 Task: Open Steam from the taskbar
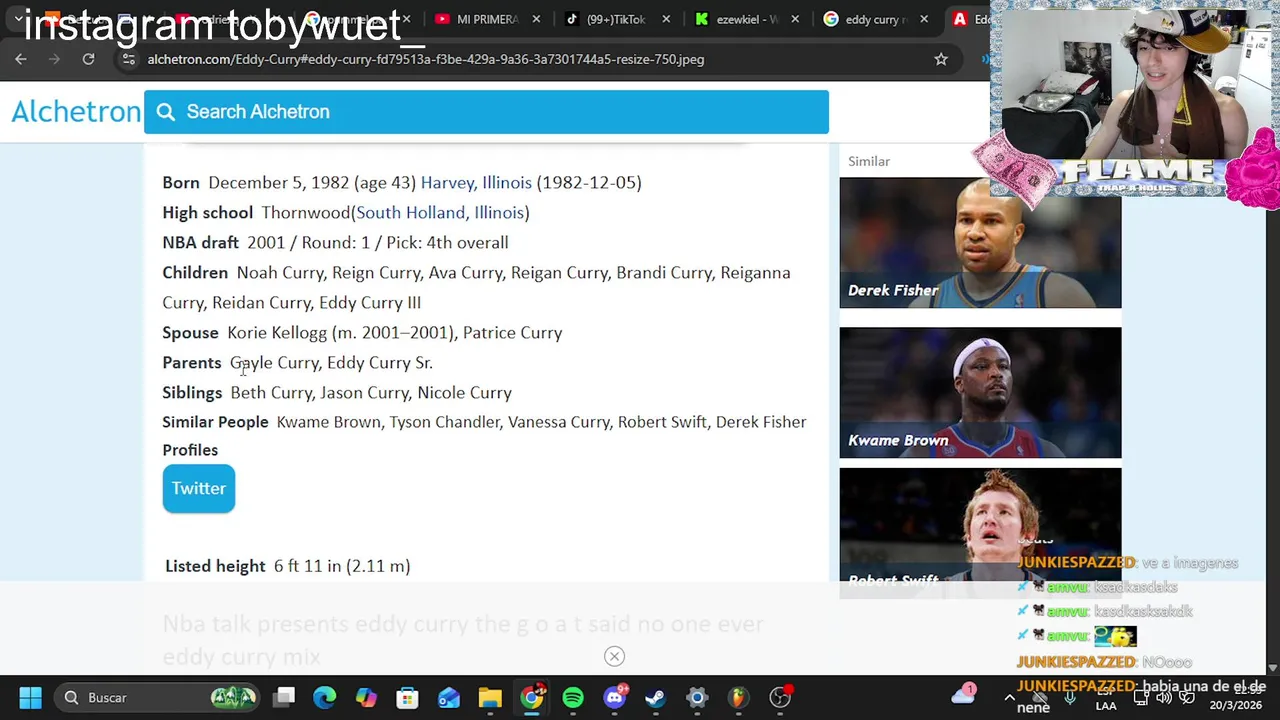click(655, 697)
